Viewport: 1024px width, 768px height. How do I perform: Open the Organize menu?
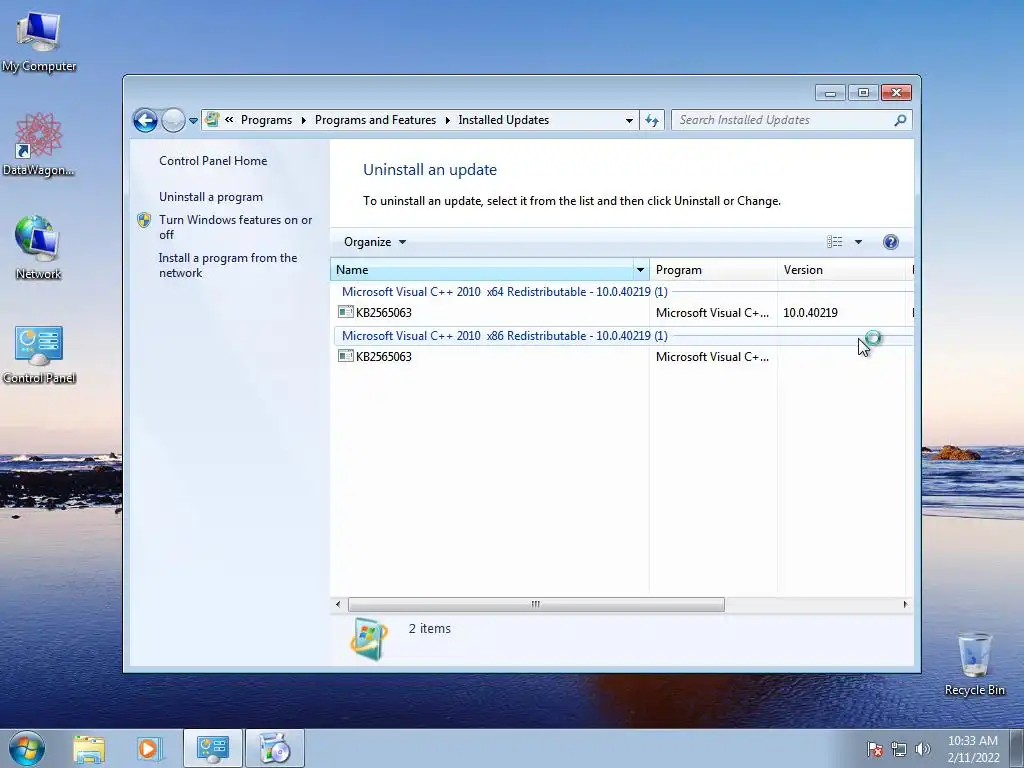[375, 242]
